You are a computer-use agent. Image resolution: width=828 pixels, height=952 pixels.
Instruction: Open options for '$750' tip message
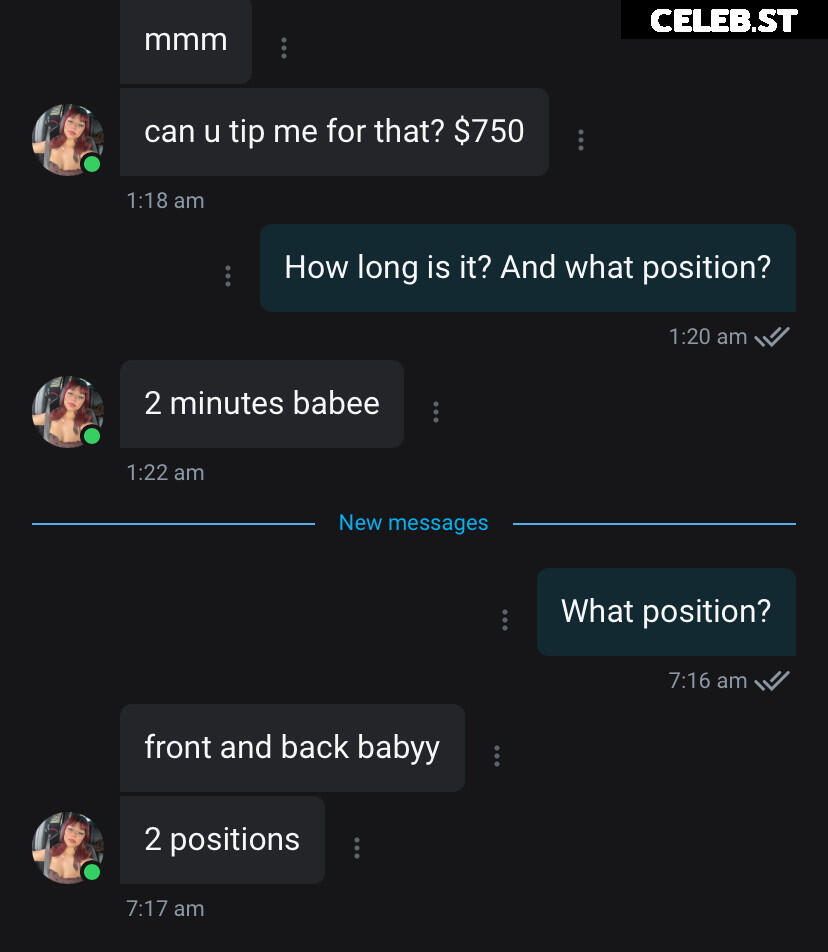pyautogui.click(x=581, y=140)
